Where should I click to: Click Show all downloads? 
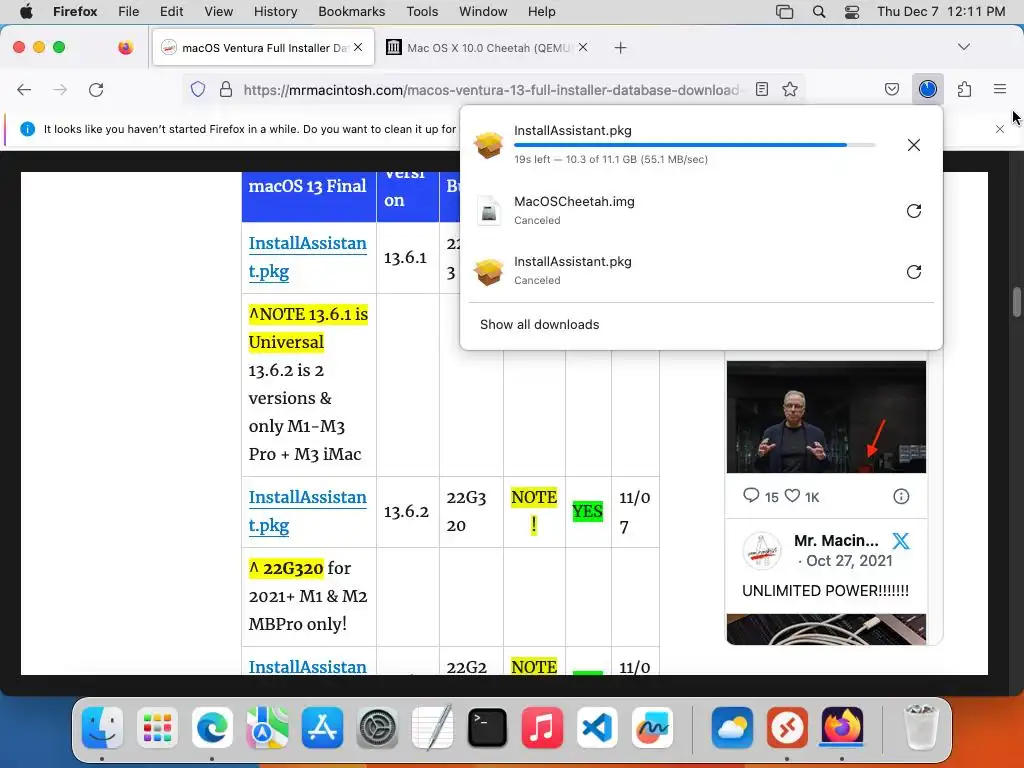click(x=539, y=325)
